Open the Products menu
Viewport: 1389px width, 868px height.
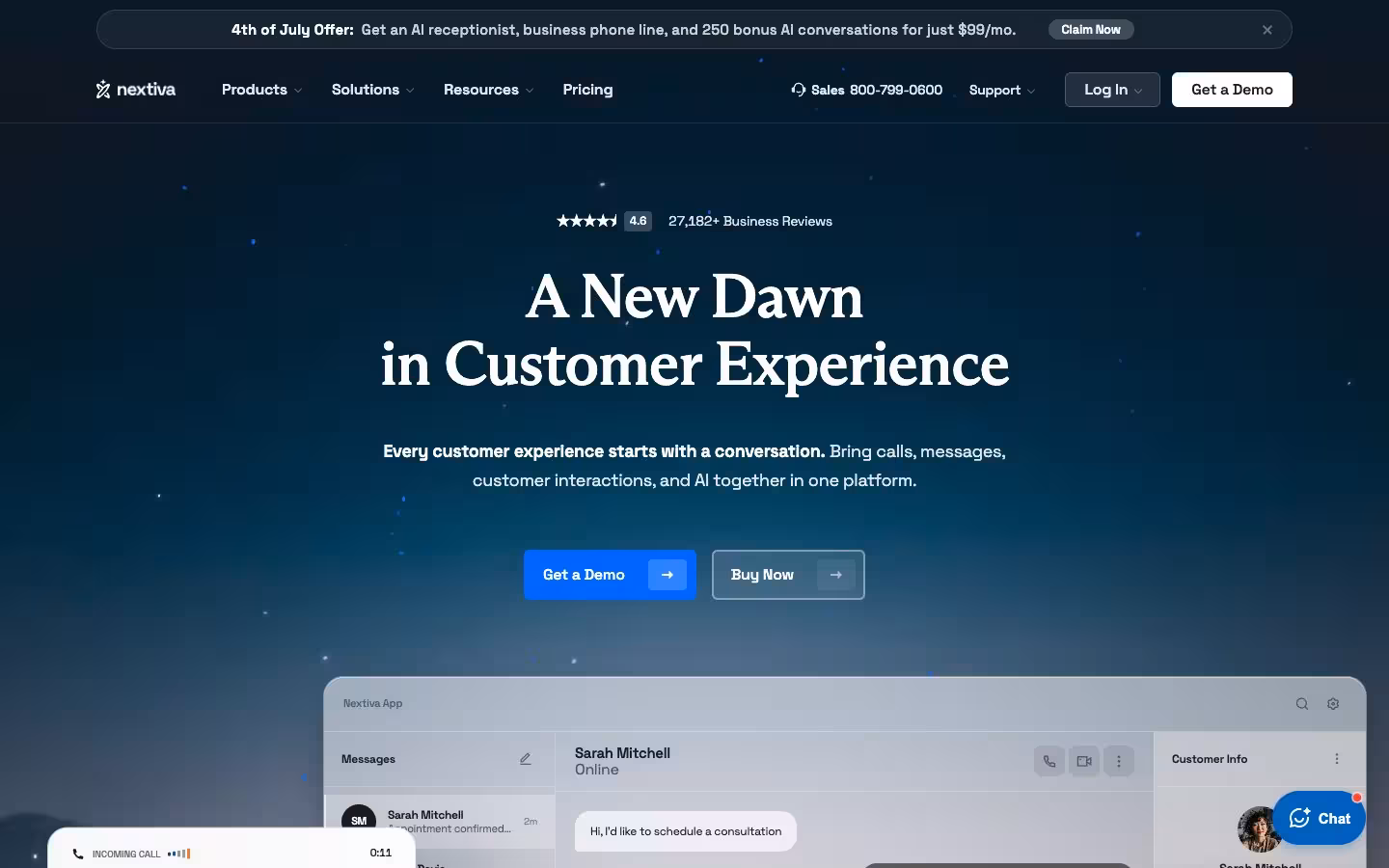click(262, 90)
